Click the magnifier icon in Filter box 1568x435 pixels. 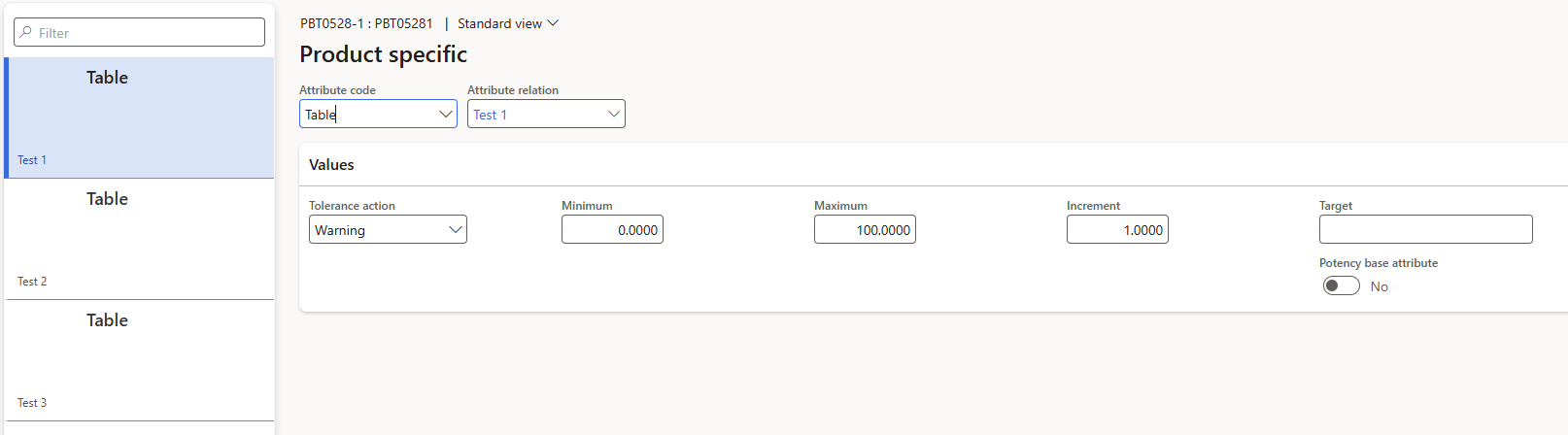[x=26, y=32]
